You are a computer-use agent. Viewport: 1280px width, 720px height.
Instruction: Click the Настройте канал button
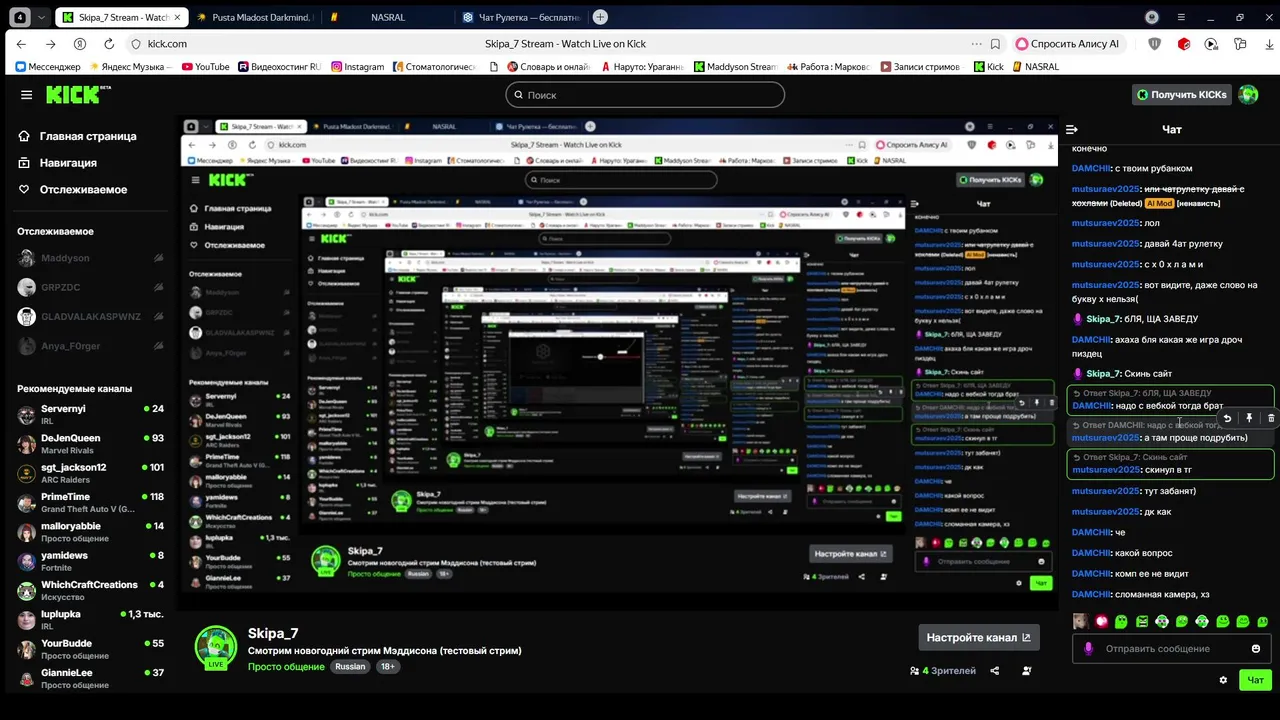979,637
